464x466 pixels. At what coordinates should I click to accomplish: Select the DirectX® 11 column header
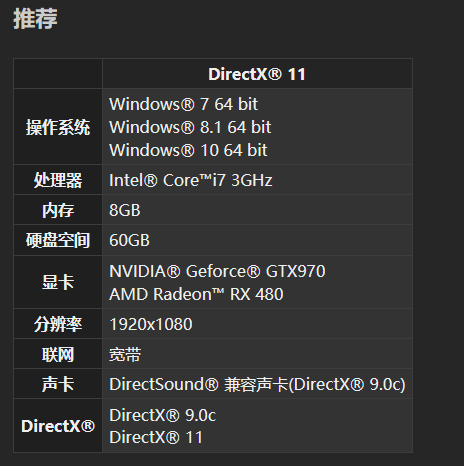[x=257, y=74]
